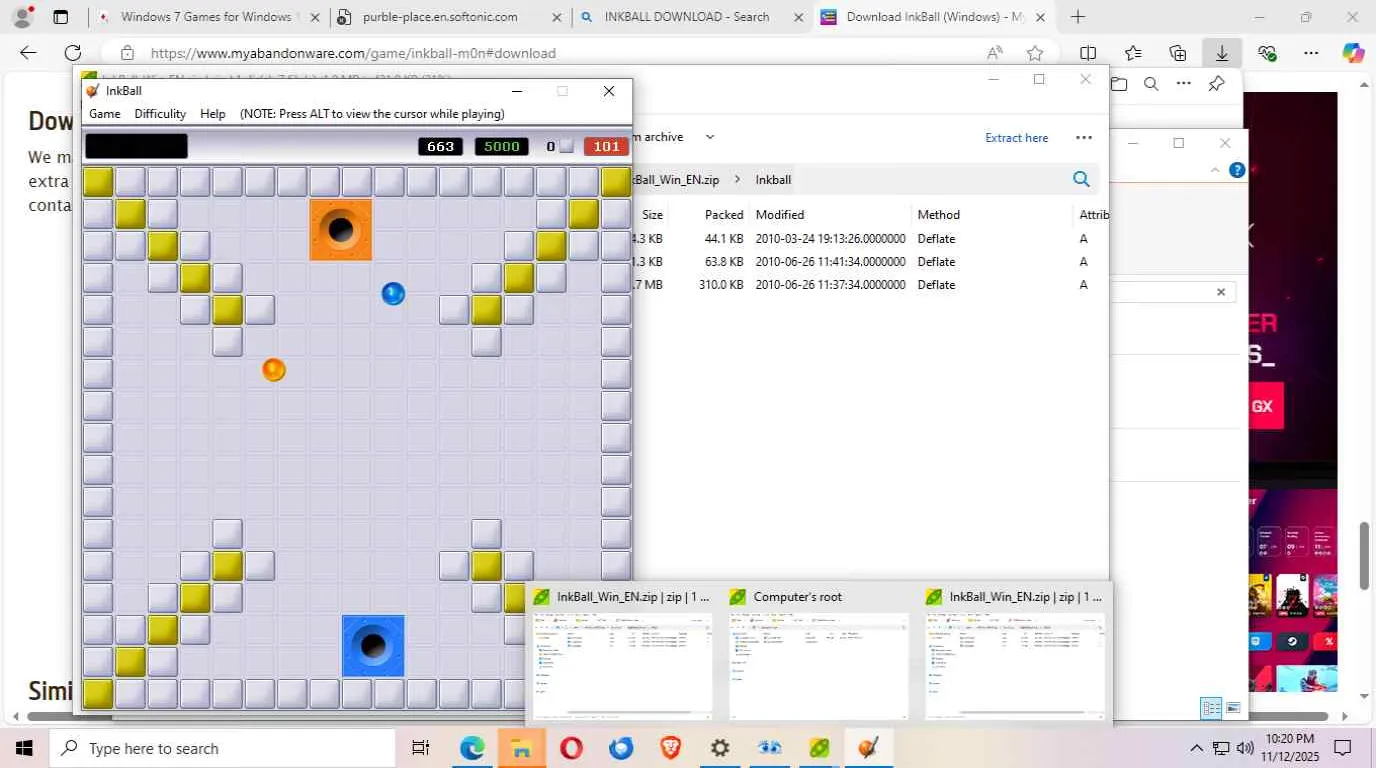Click the orange ball on the InkBall board

(273, 370)
